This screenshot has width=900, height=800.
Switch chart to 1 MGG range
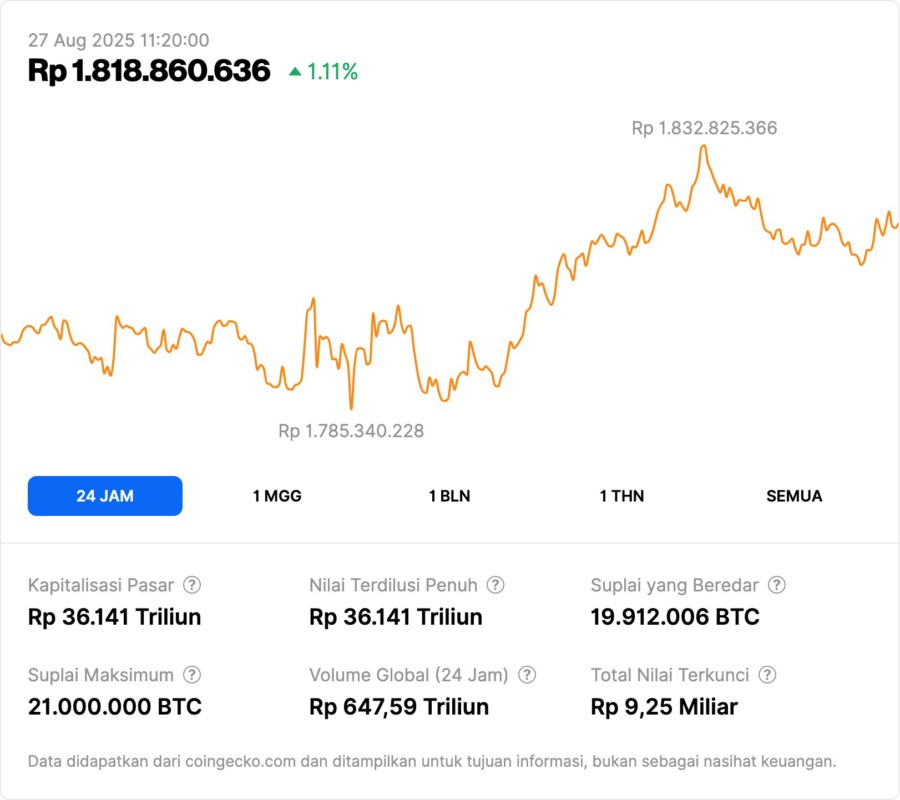(x=277, y=496)
